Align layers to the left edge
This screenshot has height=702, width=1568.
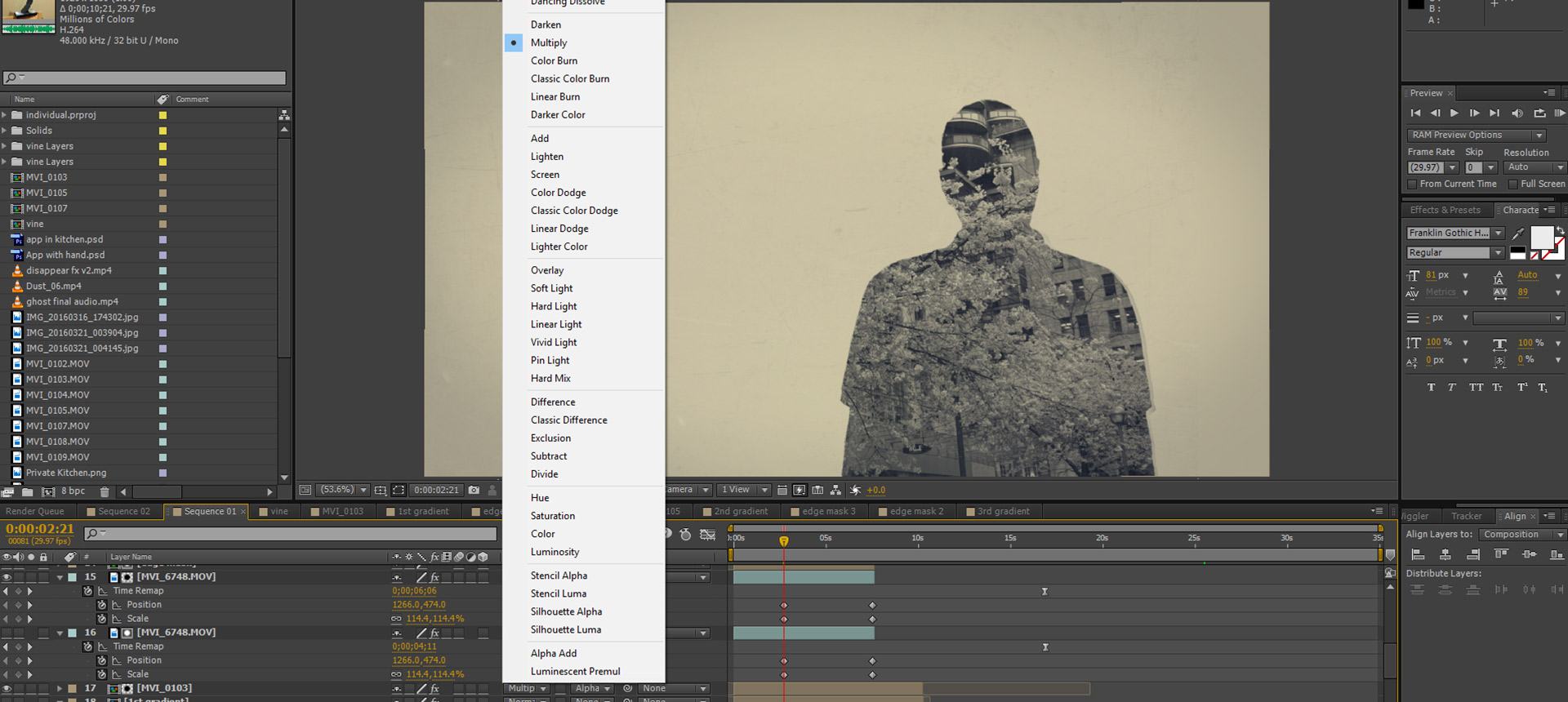pos(1417,555)
